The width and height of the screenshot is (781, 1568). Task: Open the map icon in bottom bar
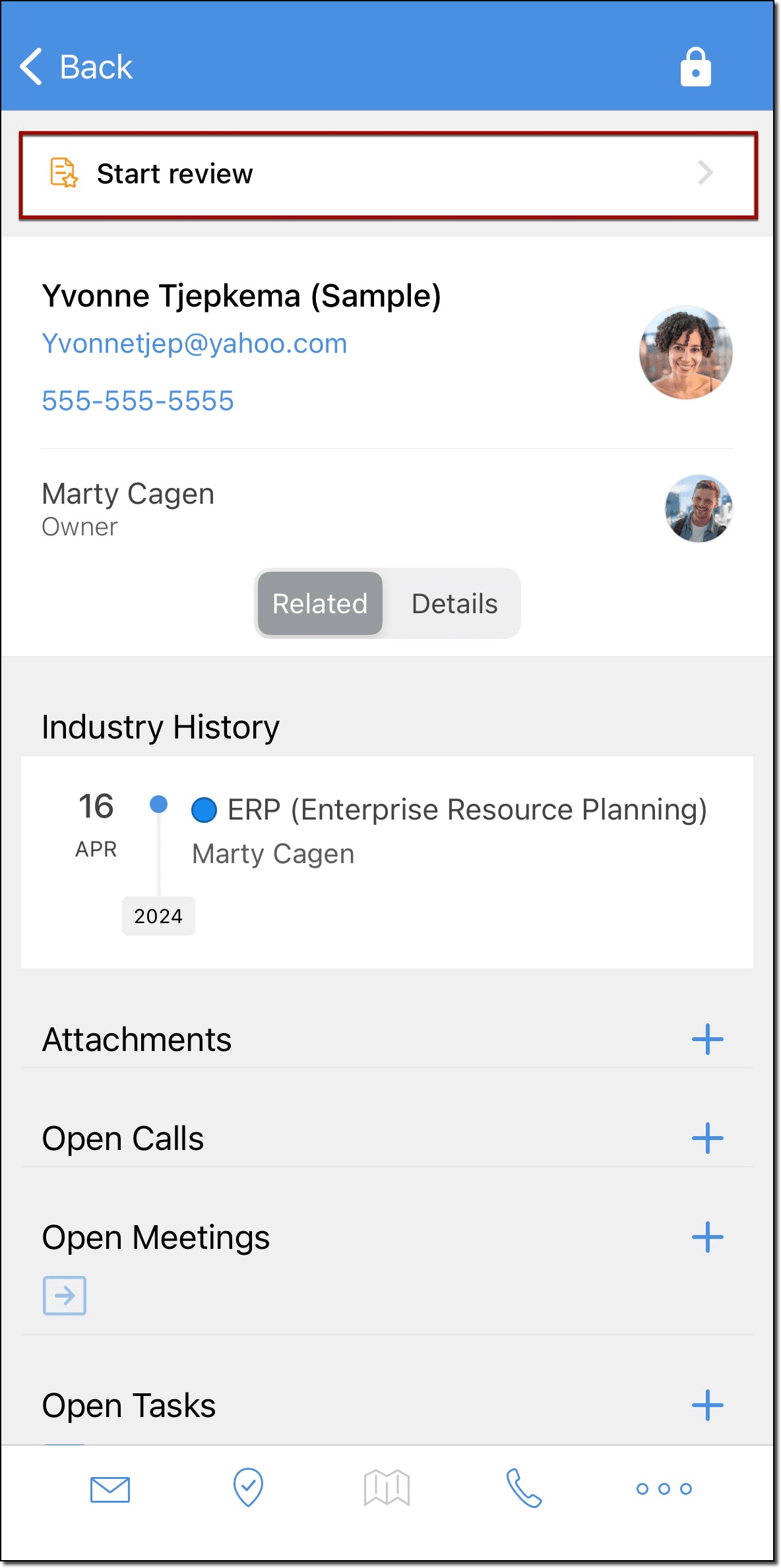point(387,1488)
